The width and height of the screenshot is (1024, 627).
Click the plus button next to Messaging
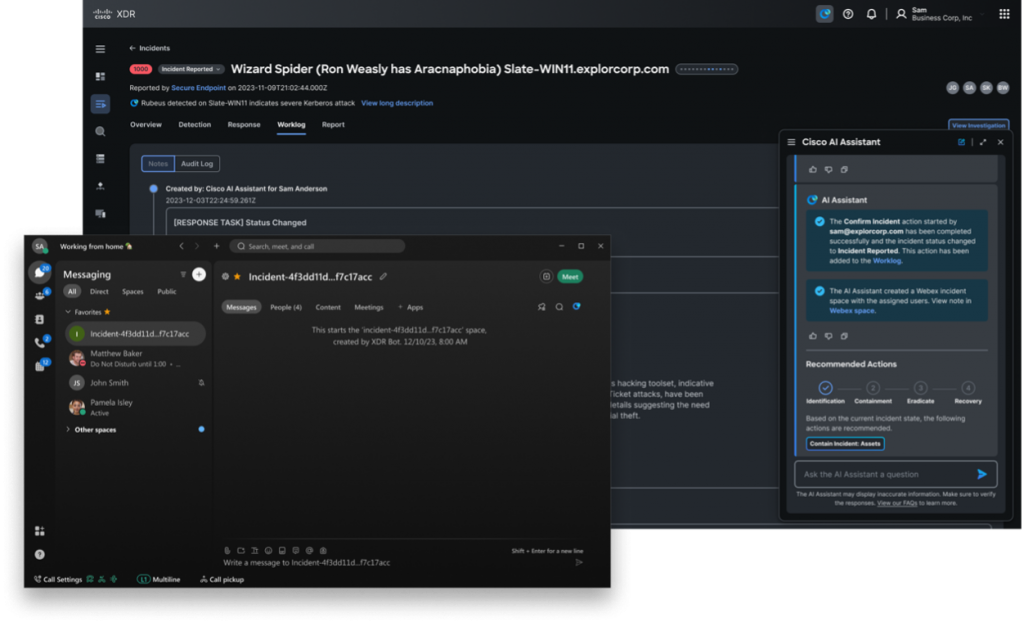(199, 274)
